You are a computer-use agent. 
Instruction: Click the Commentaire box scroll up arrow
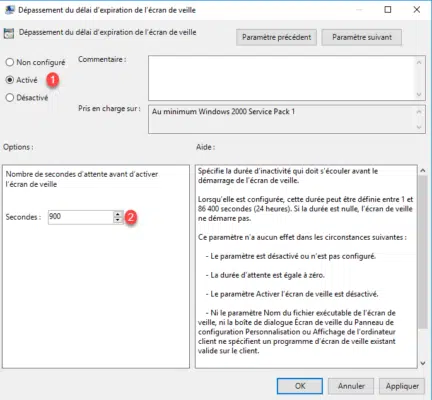(419, 62)
